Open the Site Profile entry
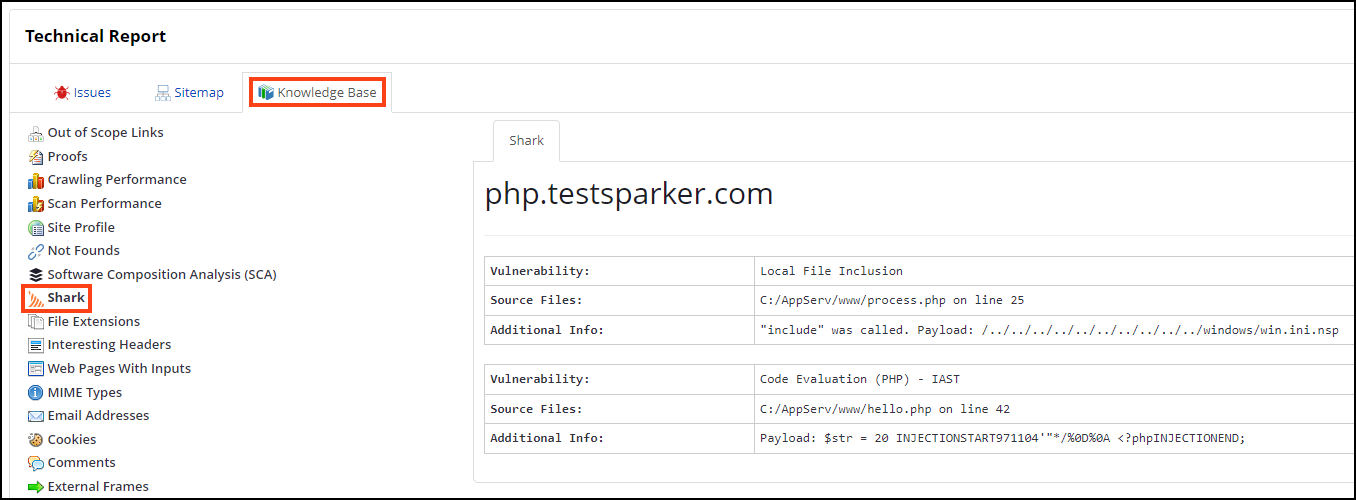This screenshot has width=1356, height=500. coord(81,228)
